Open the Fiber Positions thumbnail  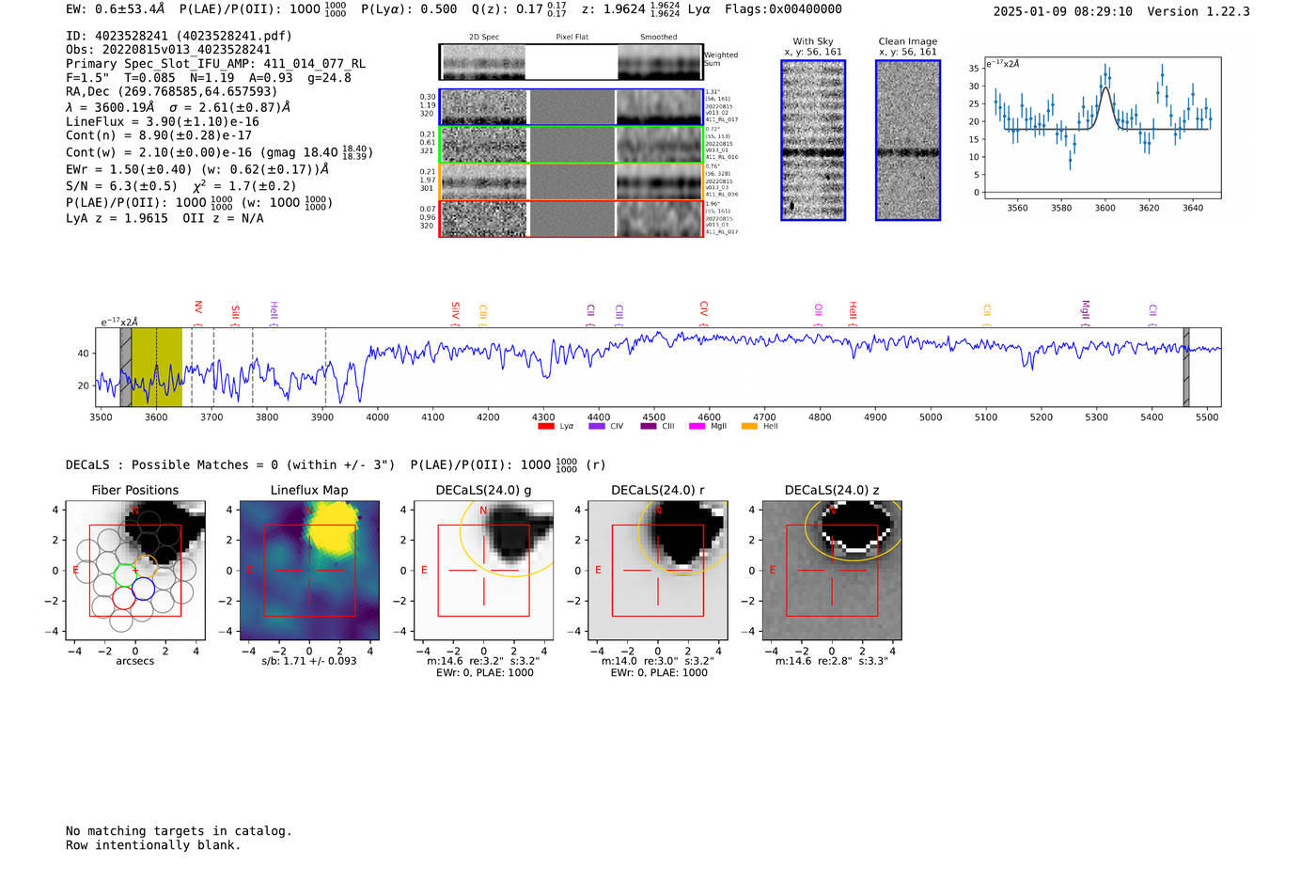click(x=135, y=571)
